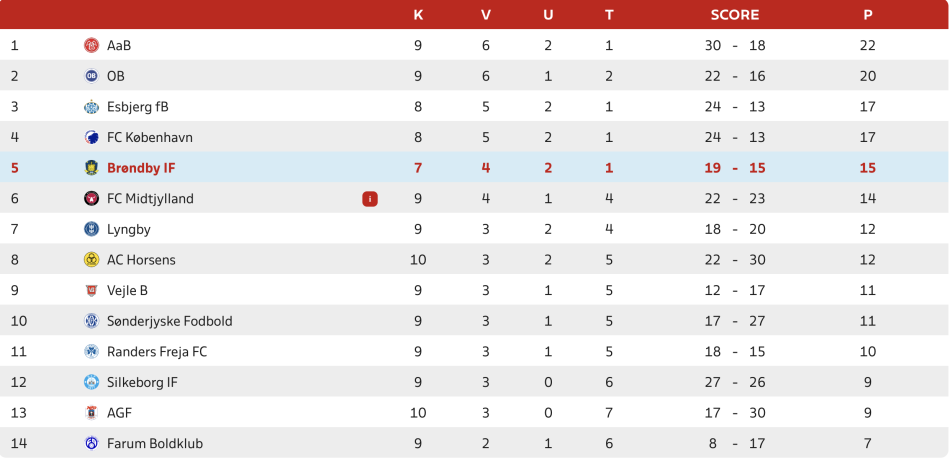Click the FC København lion logo
Screen dimensions: 950x460
[91, 137]
